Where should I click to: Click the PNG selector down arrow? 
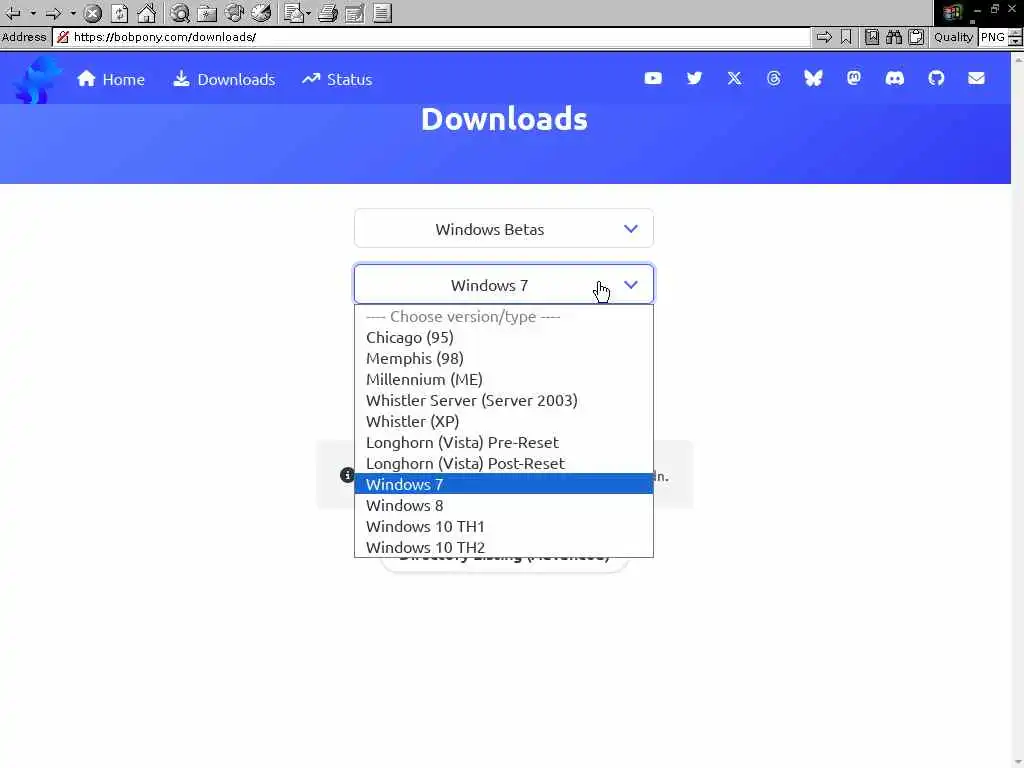(x=1015, y=40)
